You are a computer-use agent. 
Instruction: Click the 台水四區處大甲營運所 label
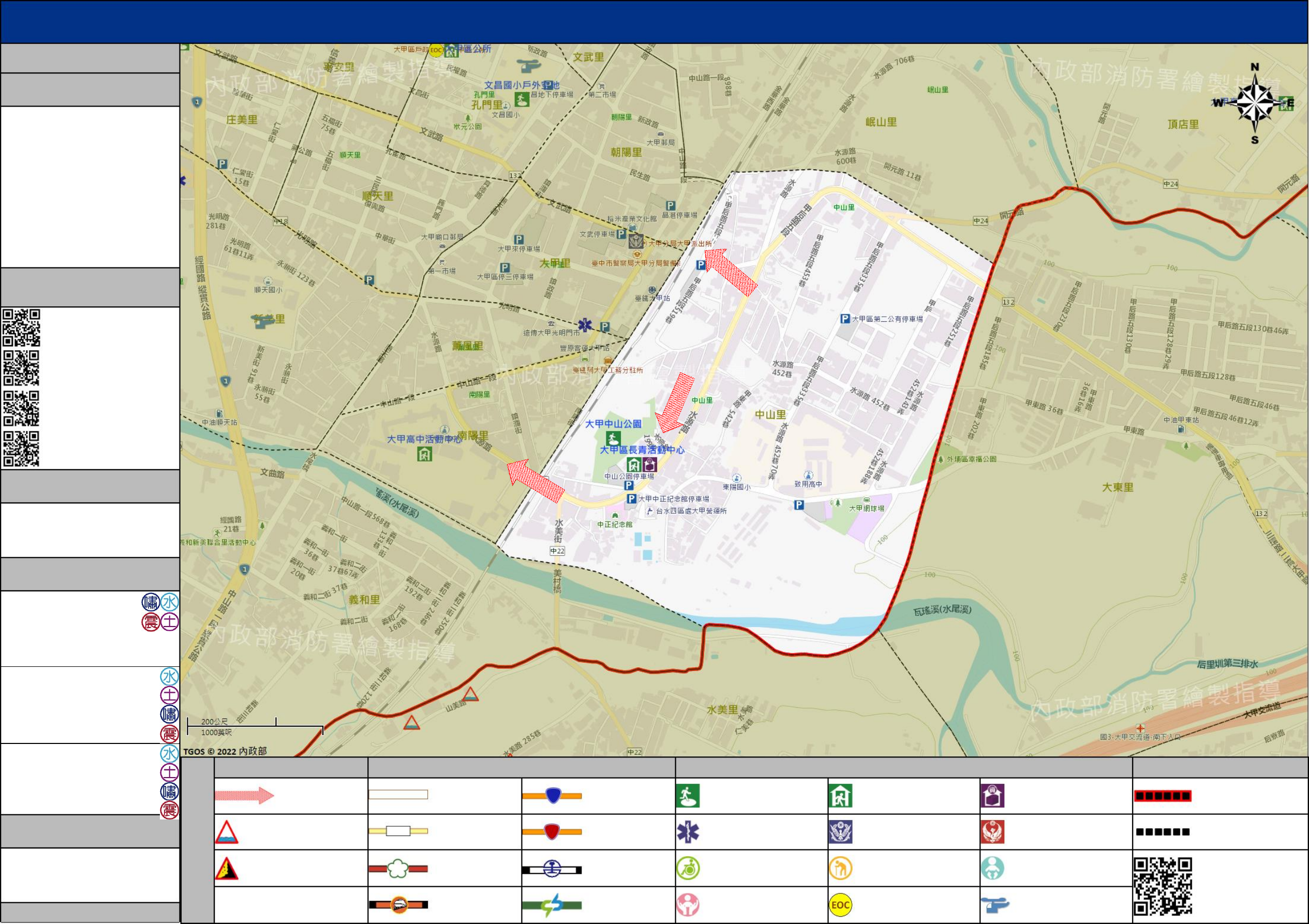(691, 511)
